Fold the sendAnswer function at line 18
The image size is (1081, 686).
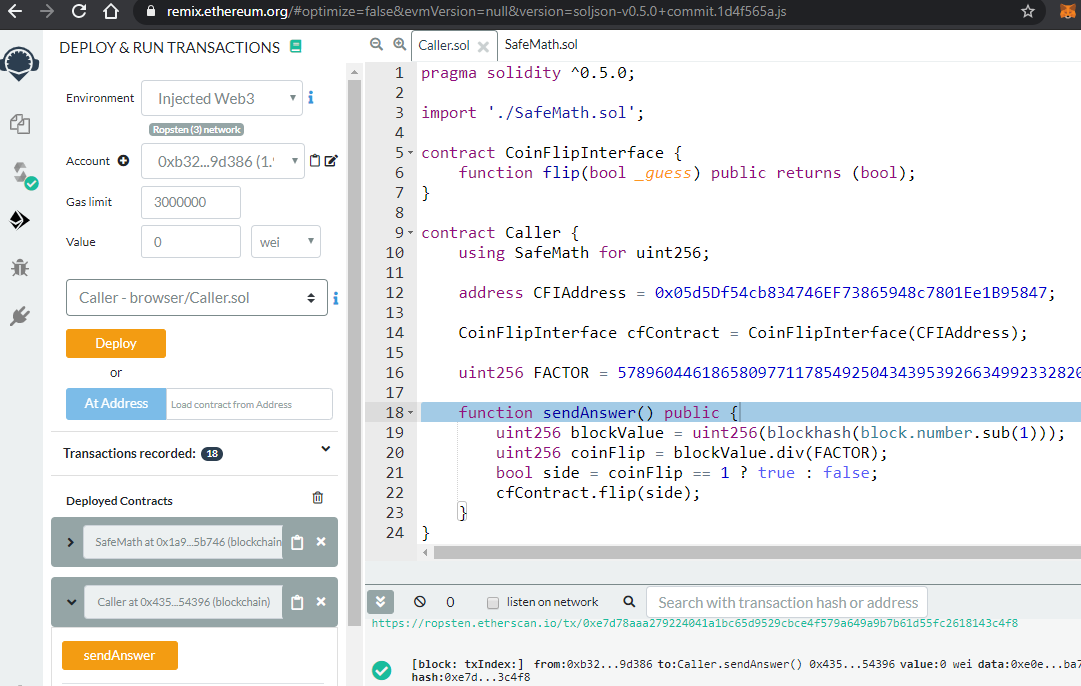[x=411, y=413]
